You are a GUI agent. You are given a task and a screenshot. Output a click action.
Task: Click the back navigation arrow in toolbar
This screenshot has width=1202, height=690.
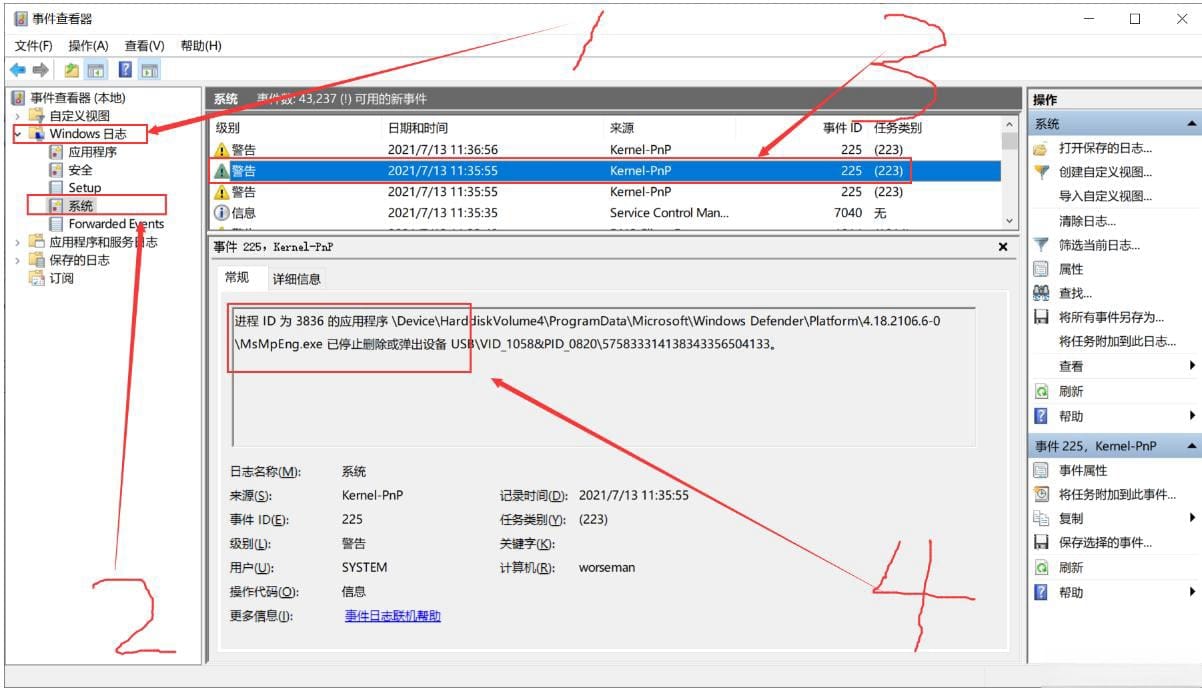coord(16,69)
